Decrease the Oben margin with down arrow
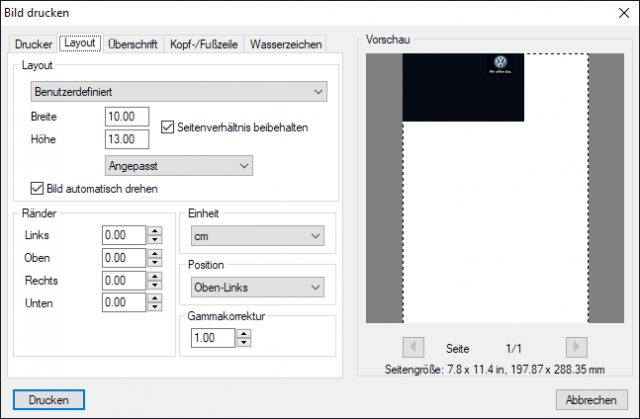This screenshot has height=419, width=640. [x=155, y=262]
